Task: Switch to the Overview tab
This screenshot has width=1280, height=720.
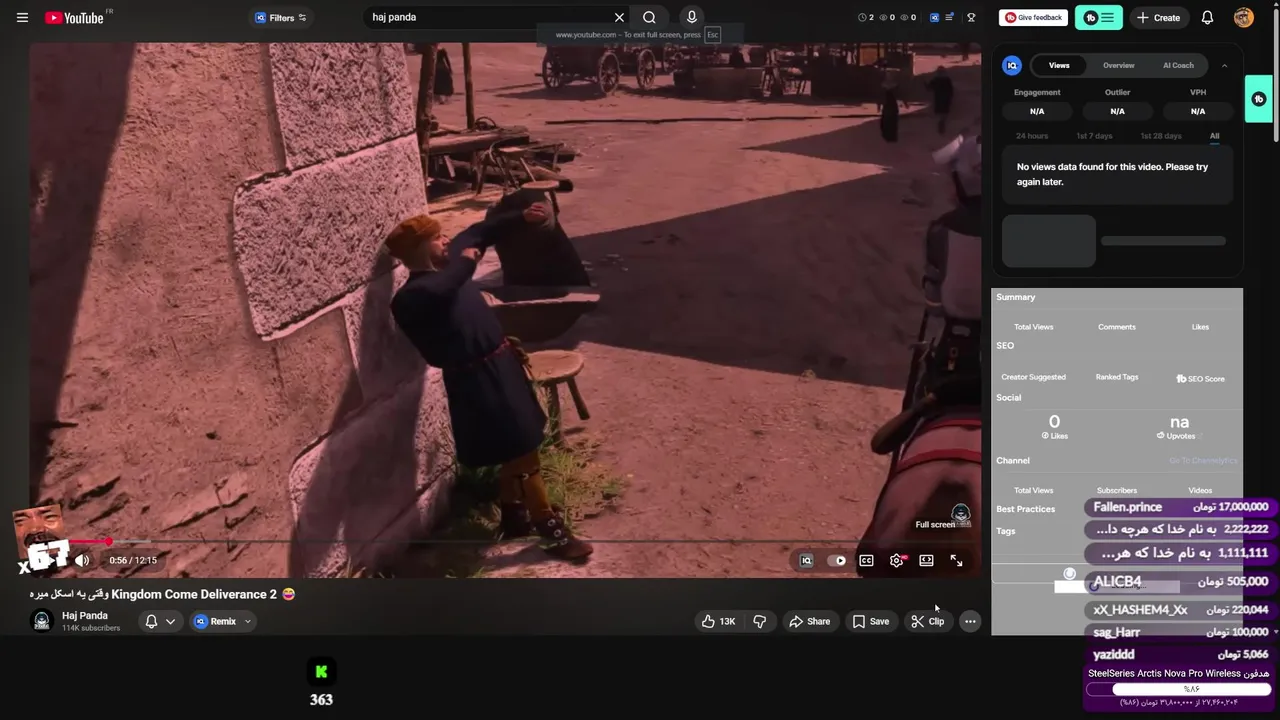Action: tap(1118, 65)
